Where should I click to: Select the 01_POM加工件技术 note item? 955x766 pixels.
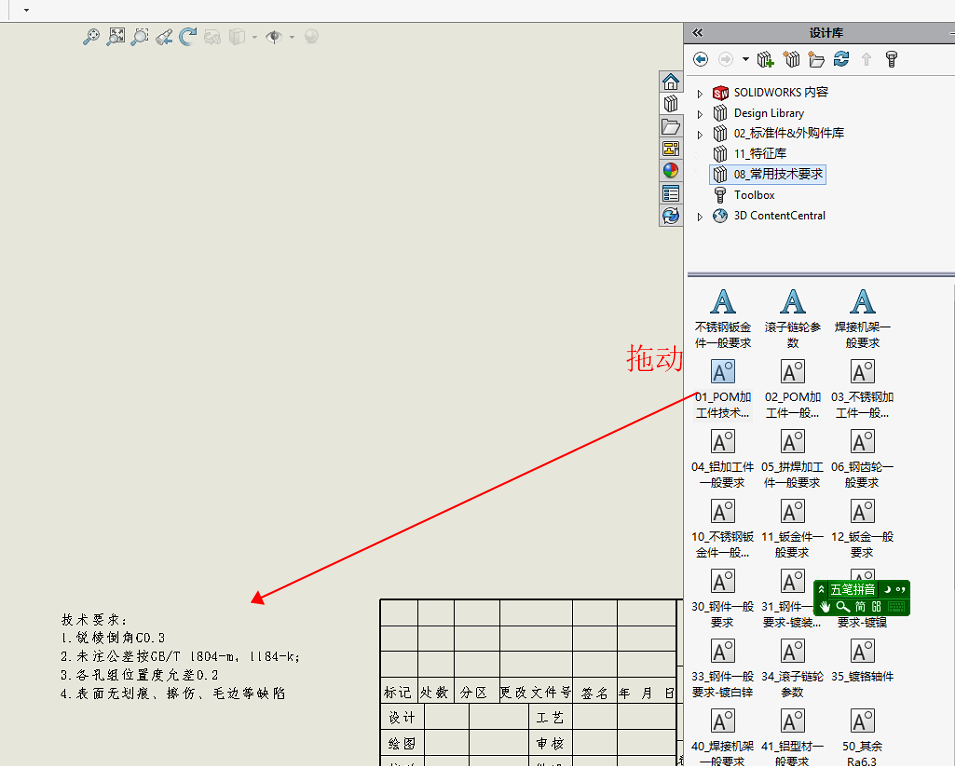723,389
